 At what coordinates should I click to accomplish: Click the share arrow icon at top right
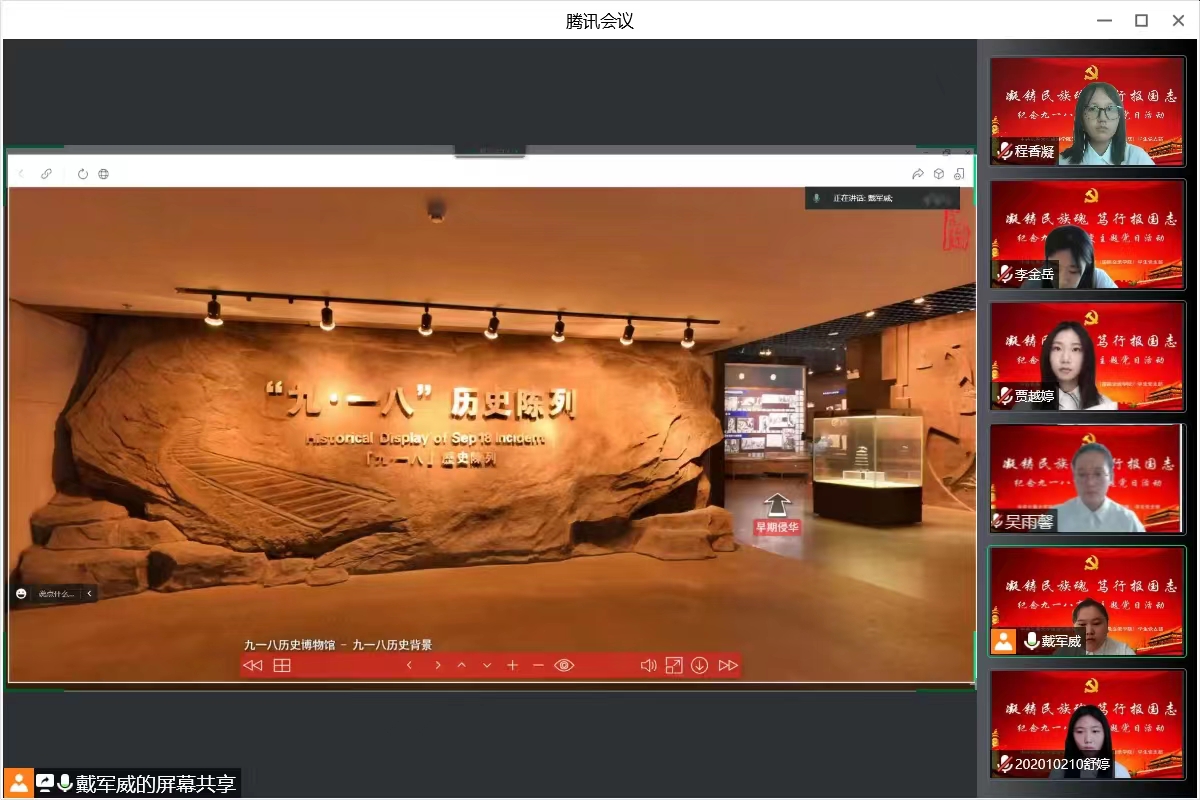click(x=918, y=174)
